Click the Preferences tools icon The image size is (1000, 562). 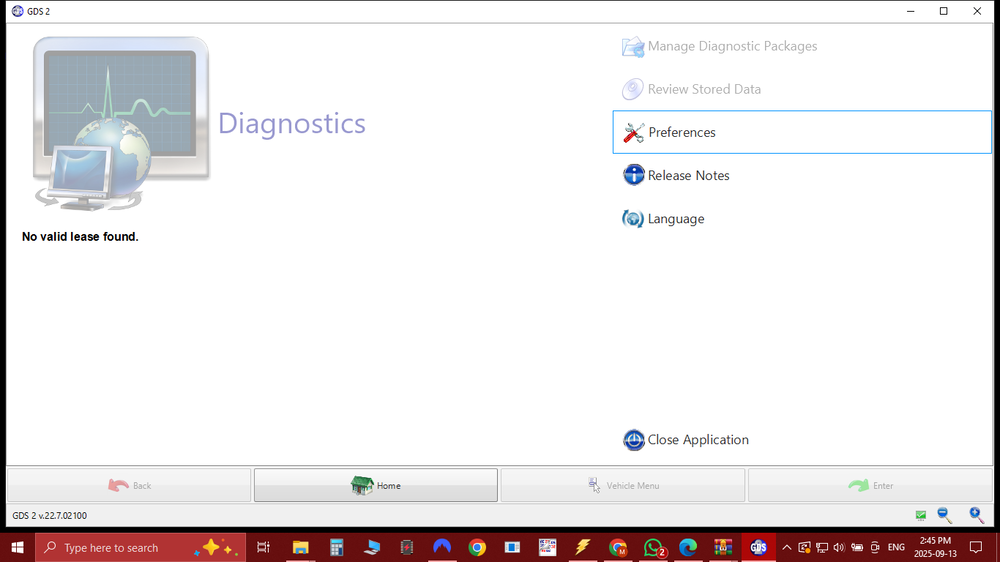point(633,133)
